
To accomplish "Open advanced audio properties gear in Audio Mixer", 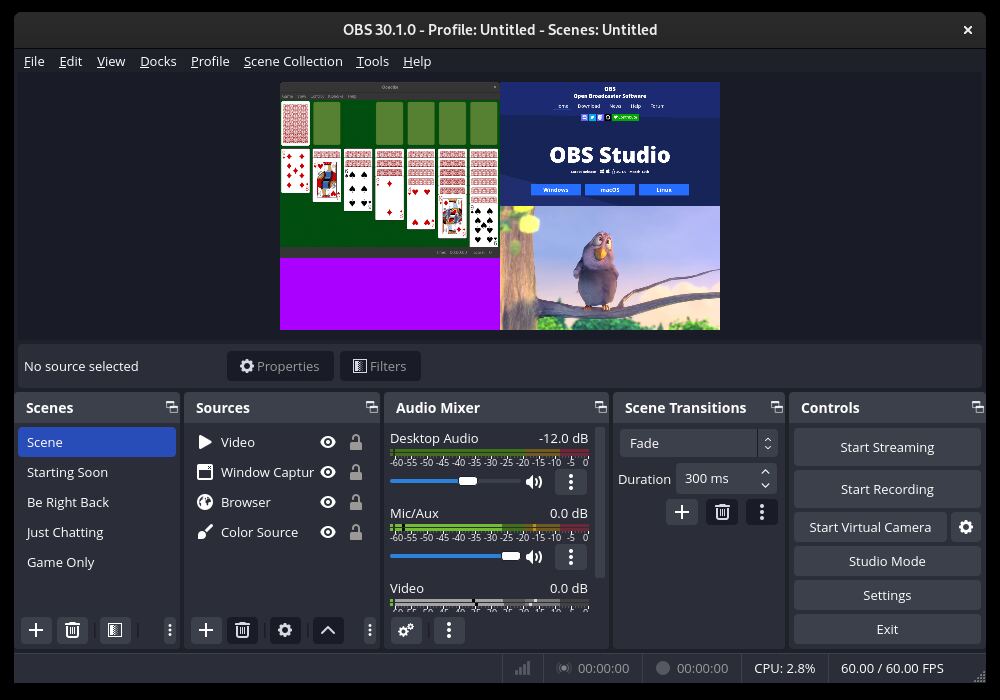I will pyautogui.click(x=406, y=630).
